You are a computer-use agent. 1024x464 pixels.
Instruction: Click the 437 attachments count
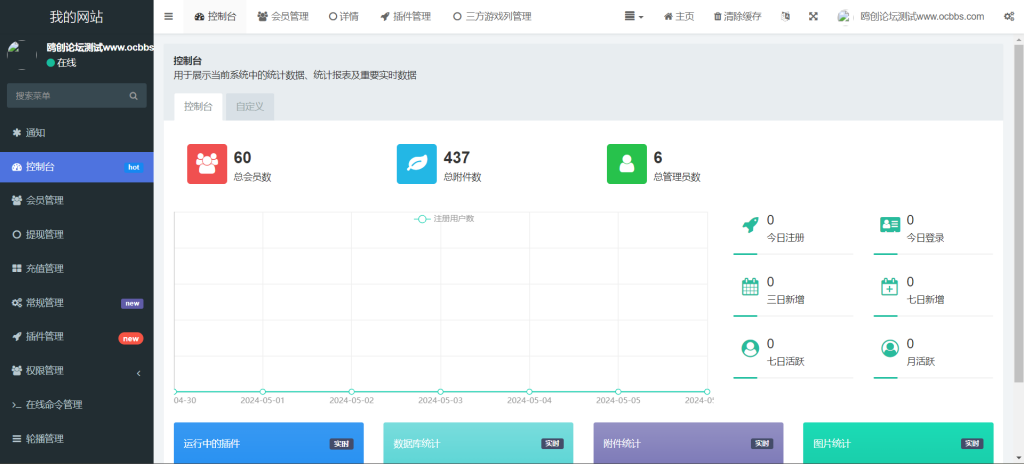click(456, 157)
